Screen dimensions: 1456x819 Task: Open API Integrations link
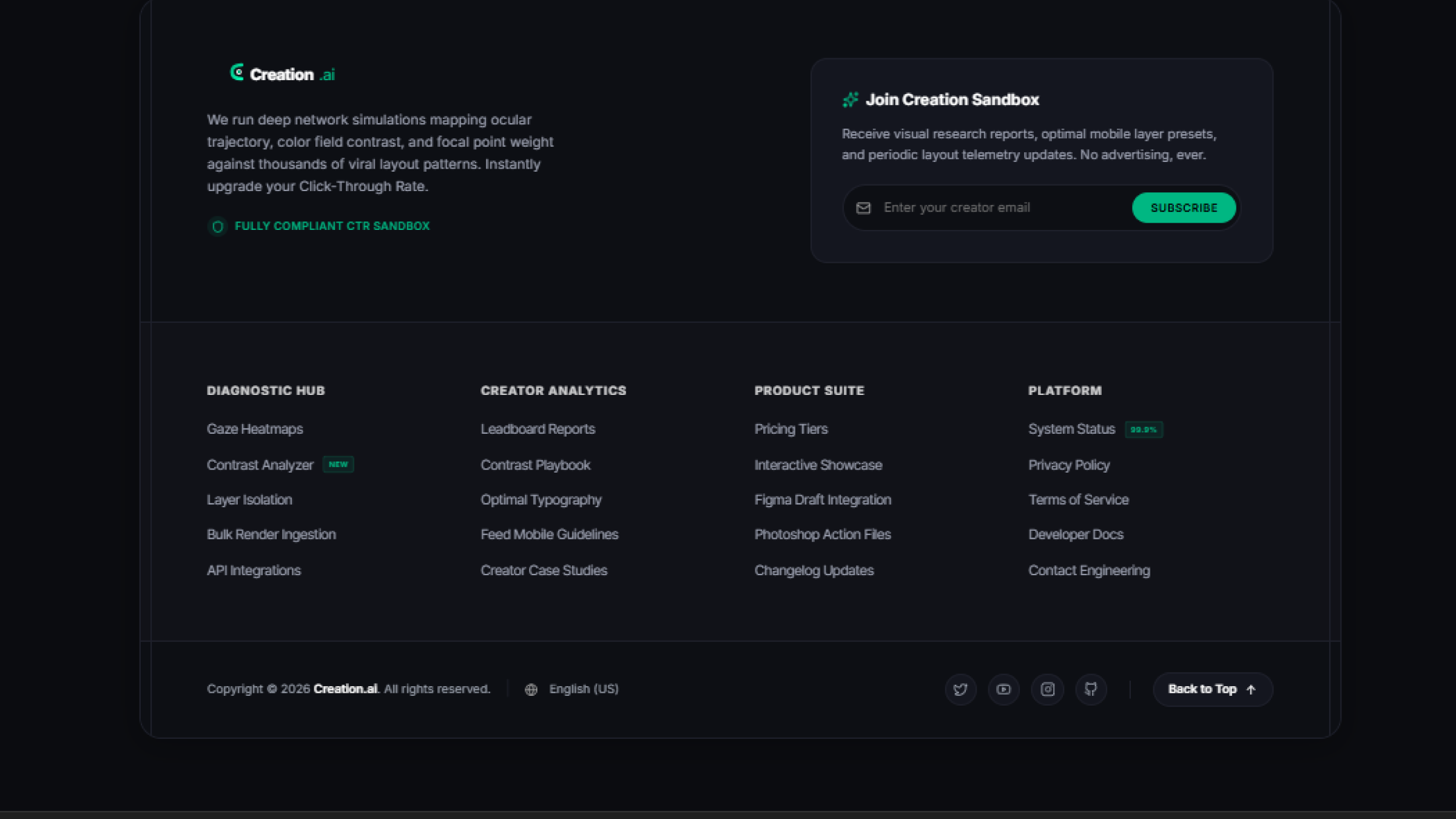pyautogui.click(x=254, y=570)
